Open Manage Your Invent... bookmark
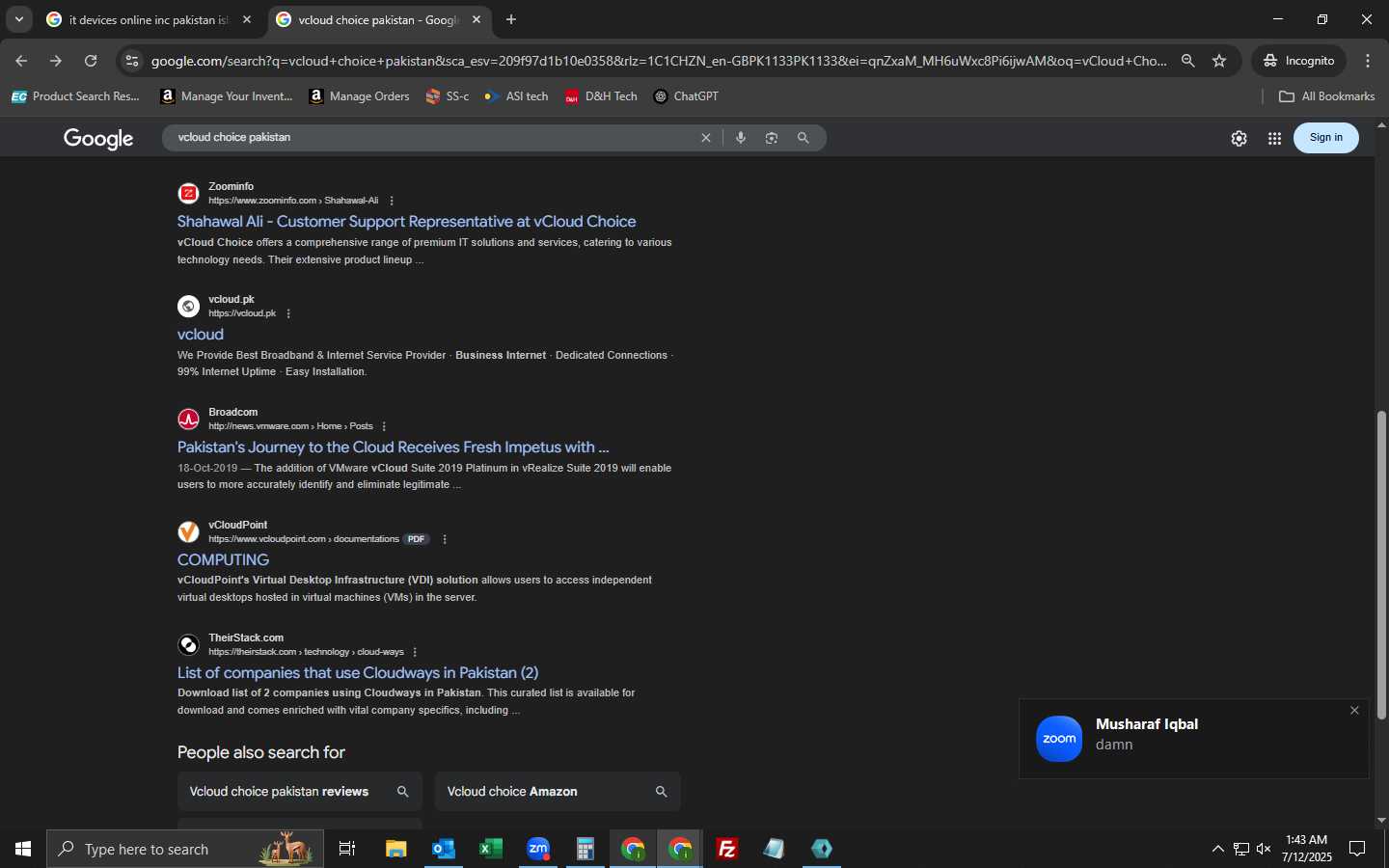This screenshot has height=868, width=1389. pos(227,96)
